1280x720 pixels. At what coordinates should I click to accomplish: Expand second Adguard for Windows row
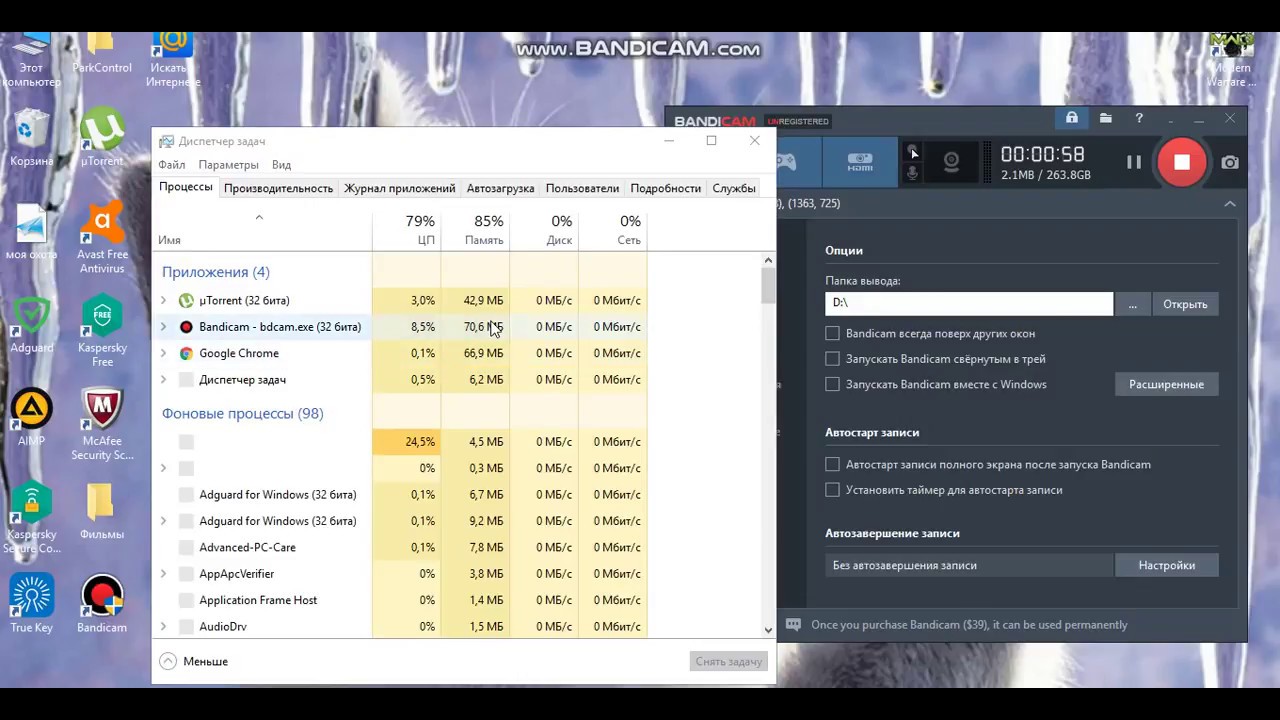click(164, 521)
